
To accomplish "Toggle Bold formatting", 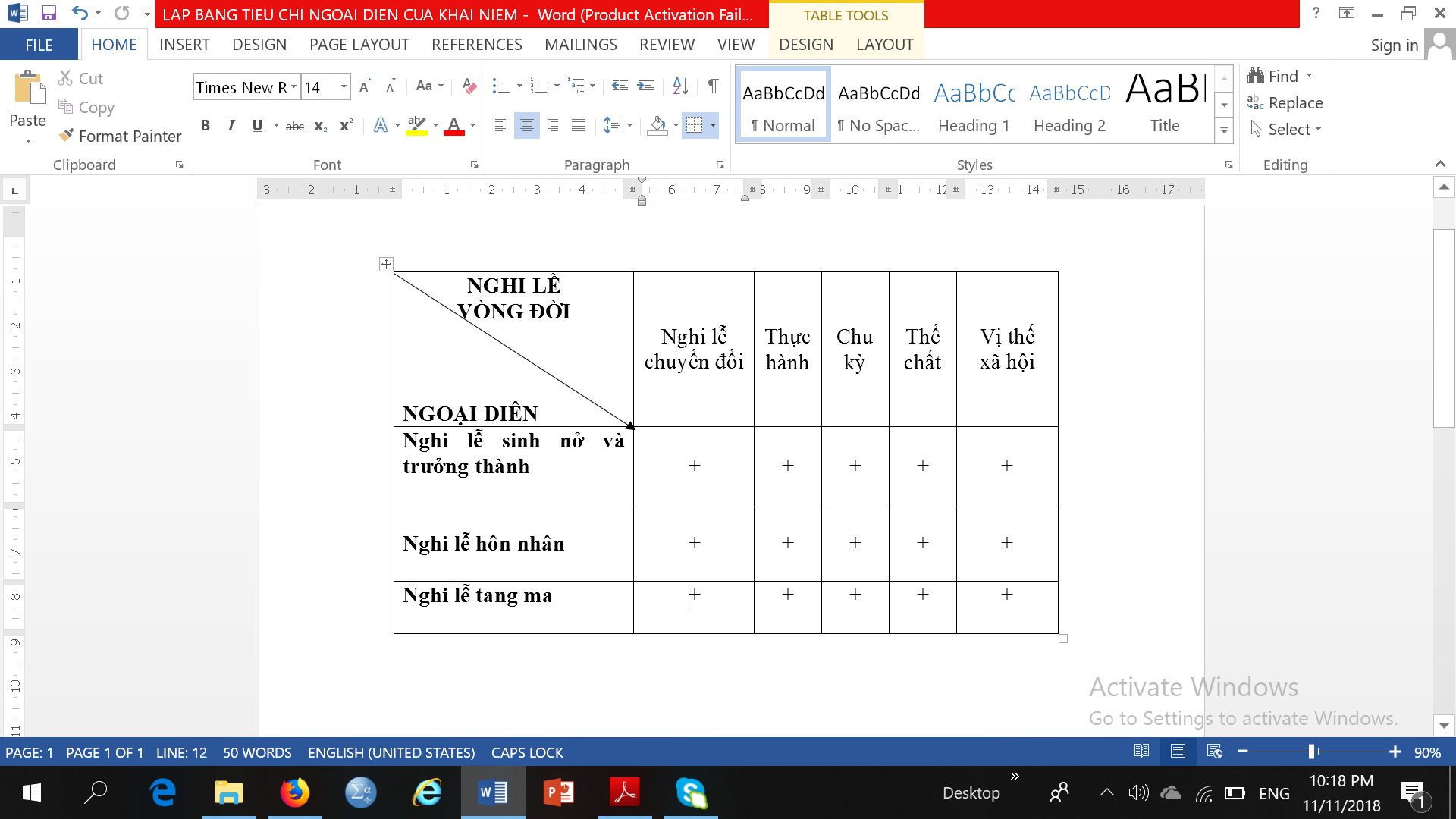I will pyautogui.click(x=205, y=126).
